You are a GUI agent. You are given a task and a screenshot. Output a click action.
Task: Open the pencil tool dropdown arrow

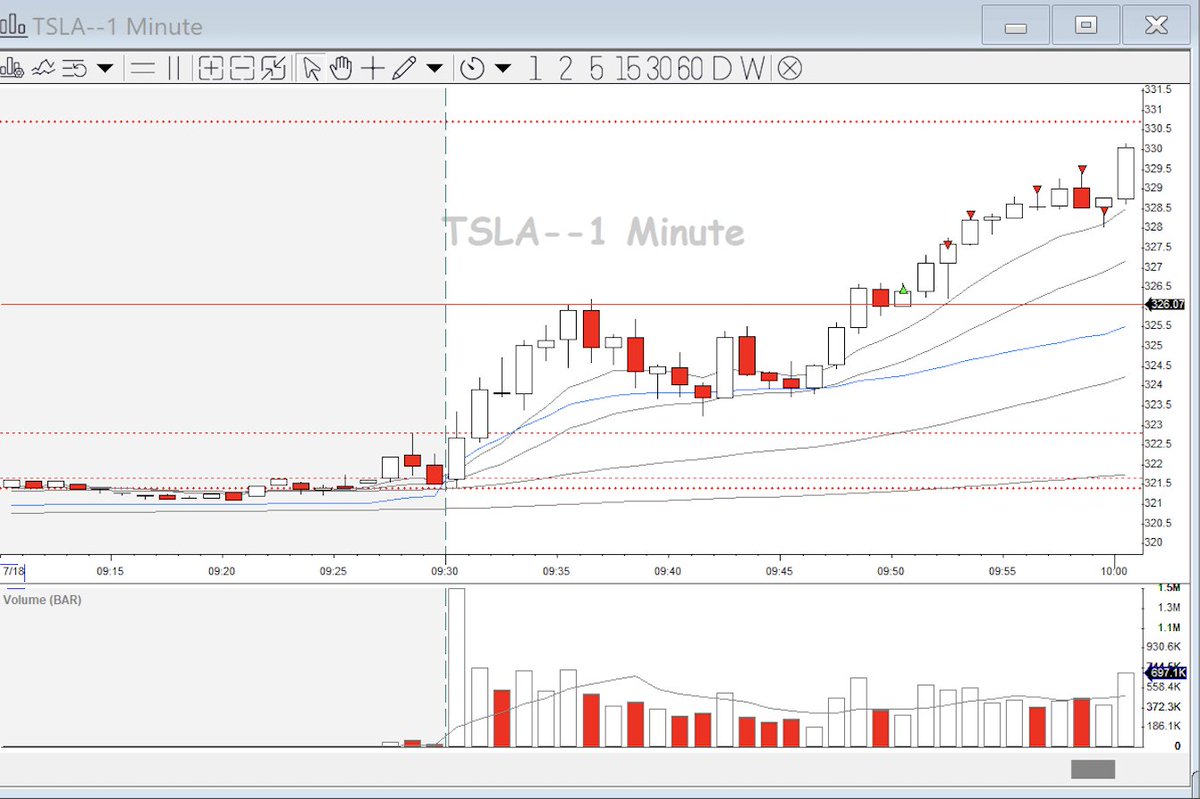[434, 69]
